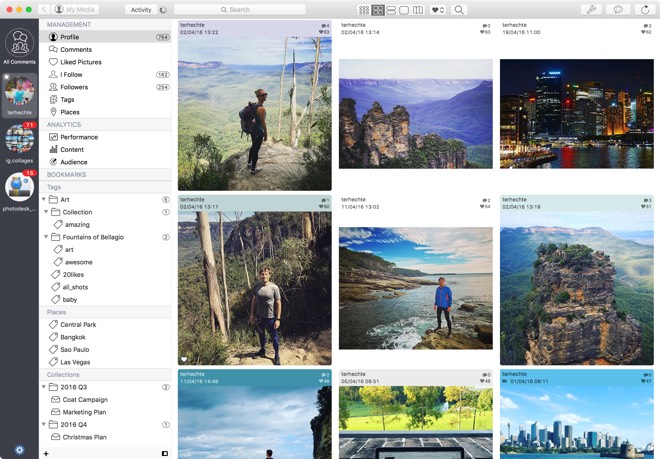Select the Bangkok place
Image resolution: width=660 pixels, height=459 pixels.
[105, 337]
